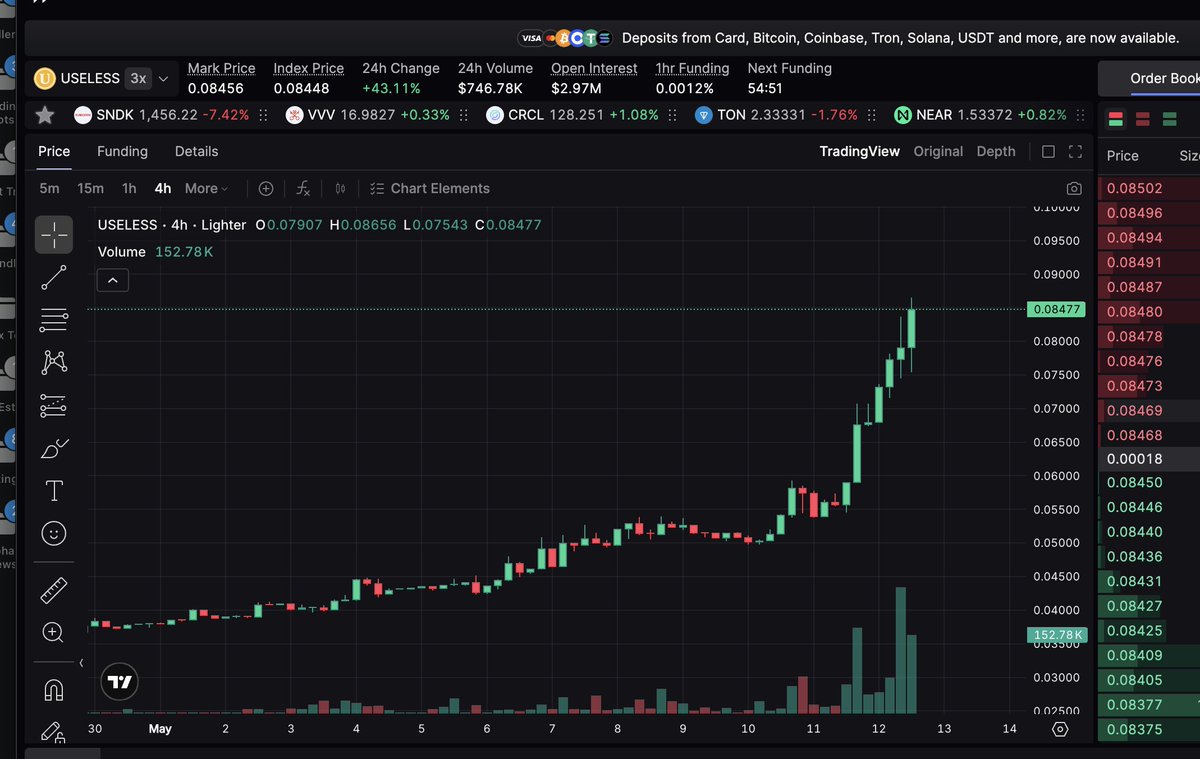Screen dimensions: 1200x759
Task: Switch to Depth chart view
Action: point(995,151)
